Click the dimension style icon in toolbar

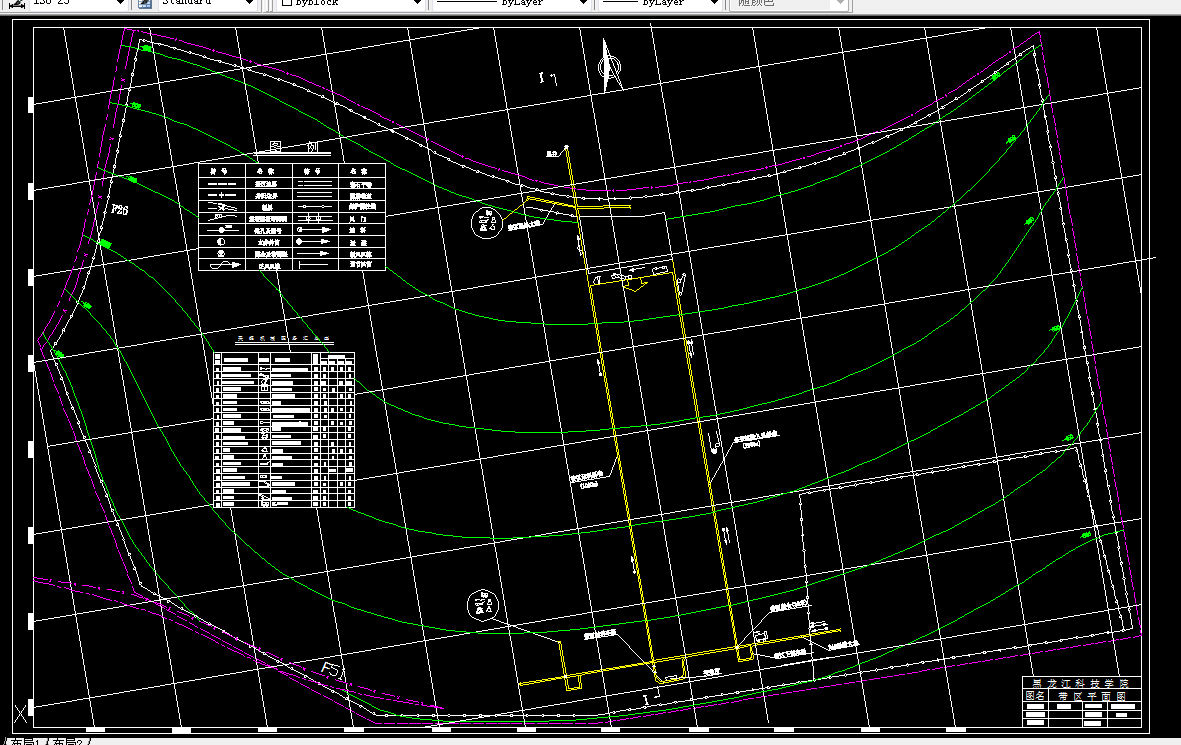[16, 3]
